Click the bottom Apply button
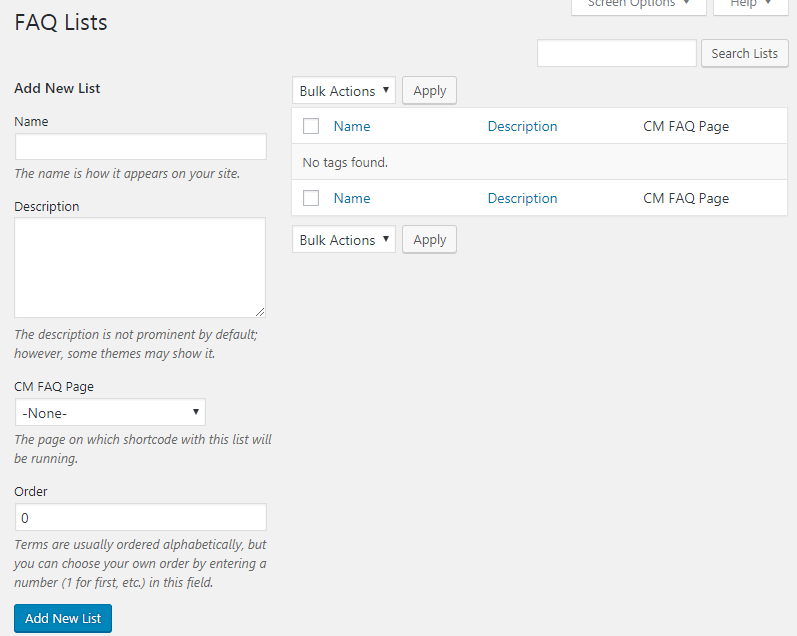The width and height of the screenshot is (797, 636). click(429, 240)
